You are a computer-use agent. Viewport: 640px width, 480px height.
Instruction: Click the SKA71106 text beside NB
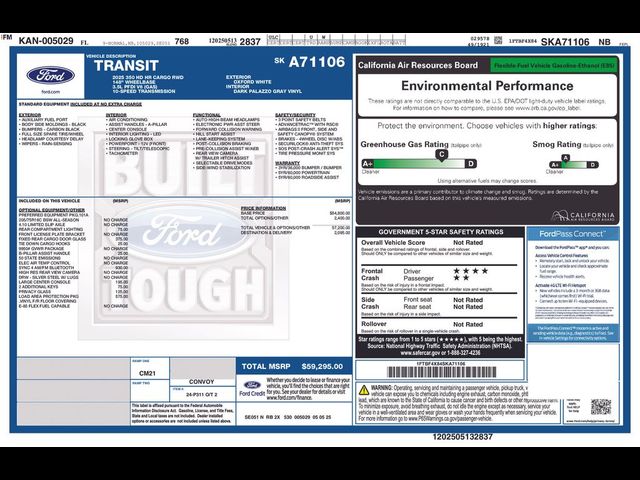click(565, 42)
